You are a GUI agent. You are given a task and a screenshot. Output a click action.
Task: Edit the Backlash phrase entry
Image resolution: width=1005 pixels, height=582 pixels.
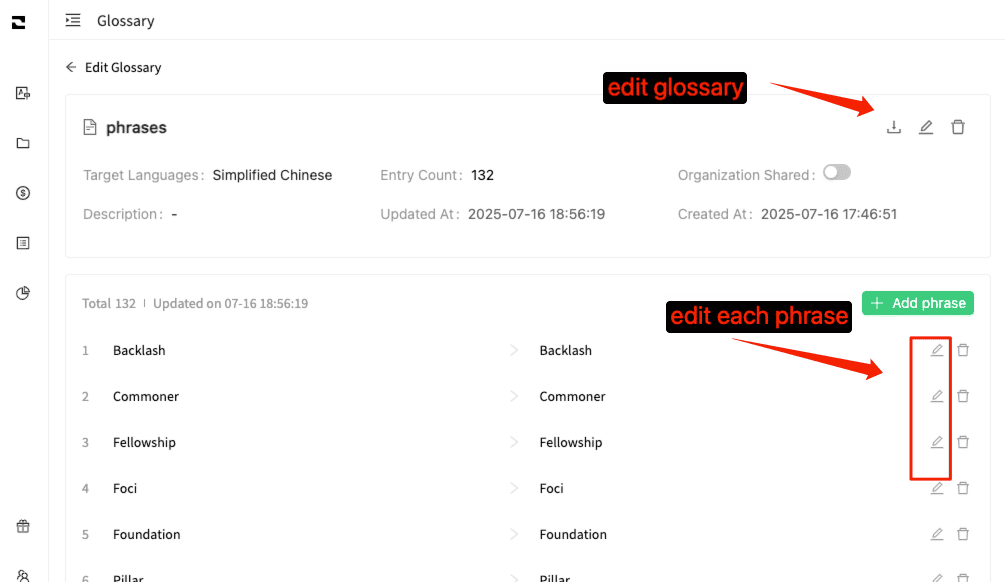tap(937, 350)
